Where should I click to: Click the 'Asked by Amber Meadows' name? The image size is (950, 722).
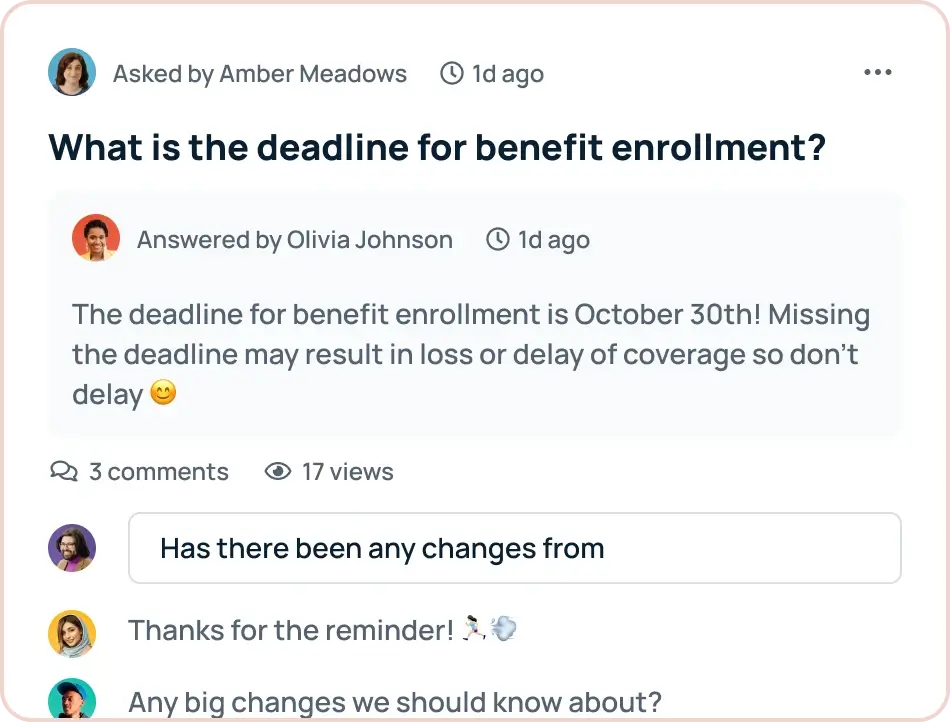pos(260,74)
